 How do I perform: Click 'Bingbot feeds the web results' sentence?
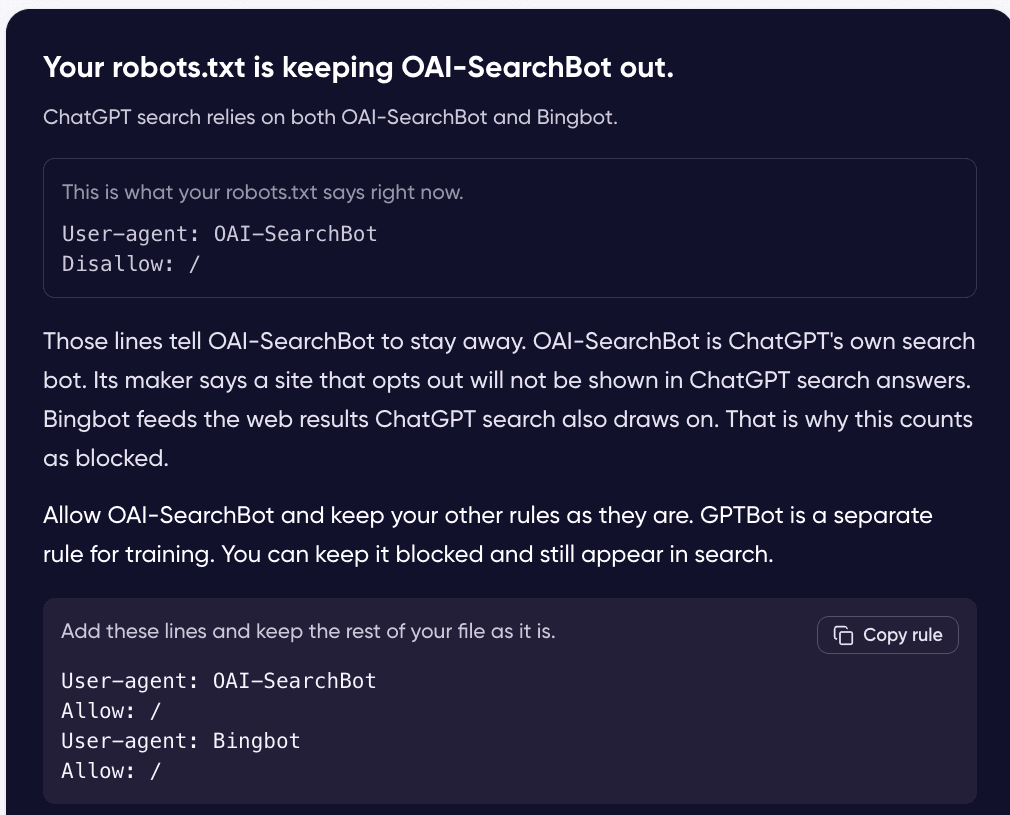click(x=381, y=419)
